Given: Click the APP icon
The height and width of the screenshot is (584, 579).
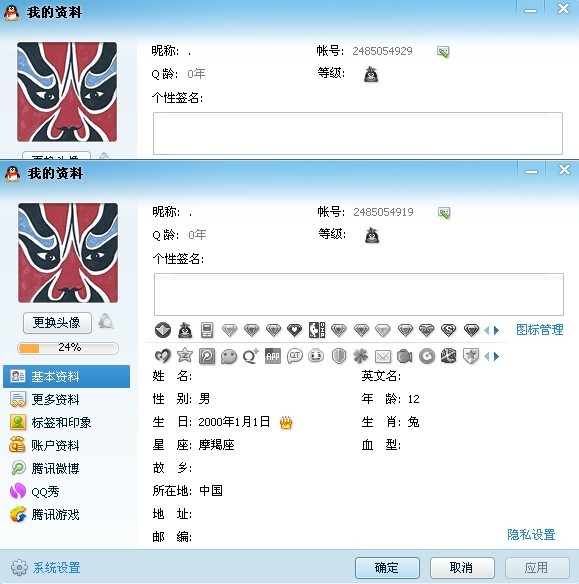Looking at the screenshot, I should click(x=273, y=356).
